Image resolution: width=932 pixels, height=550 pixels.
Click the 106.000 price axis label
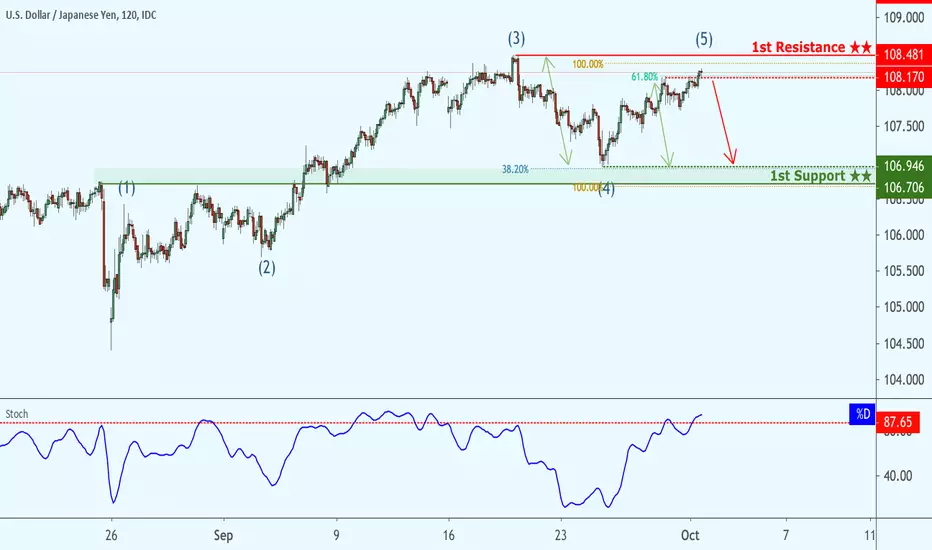point(903,235)
